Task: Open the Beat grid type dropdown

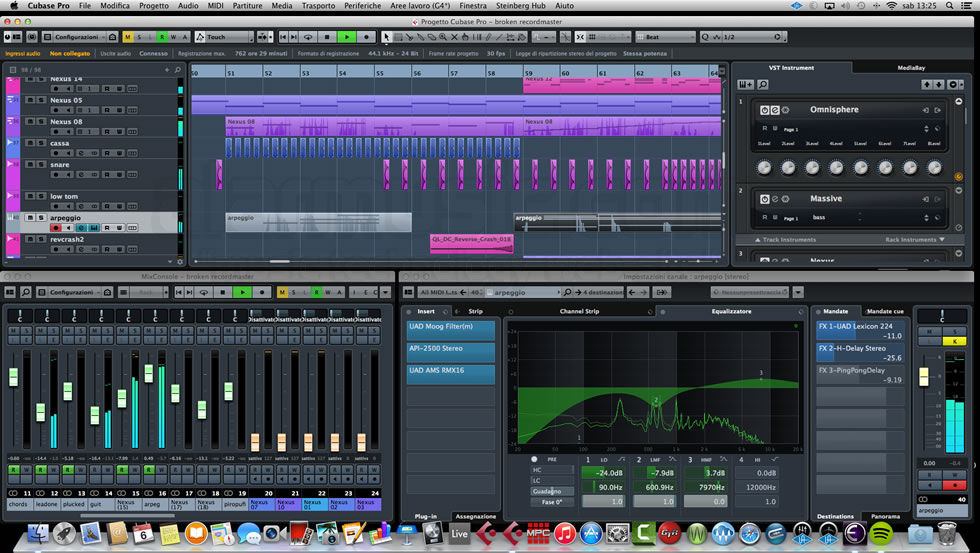Action: click(666, 37)
